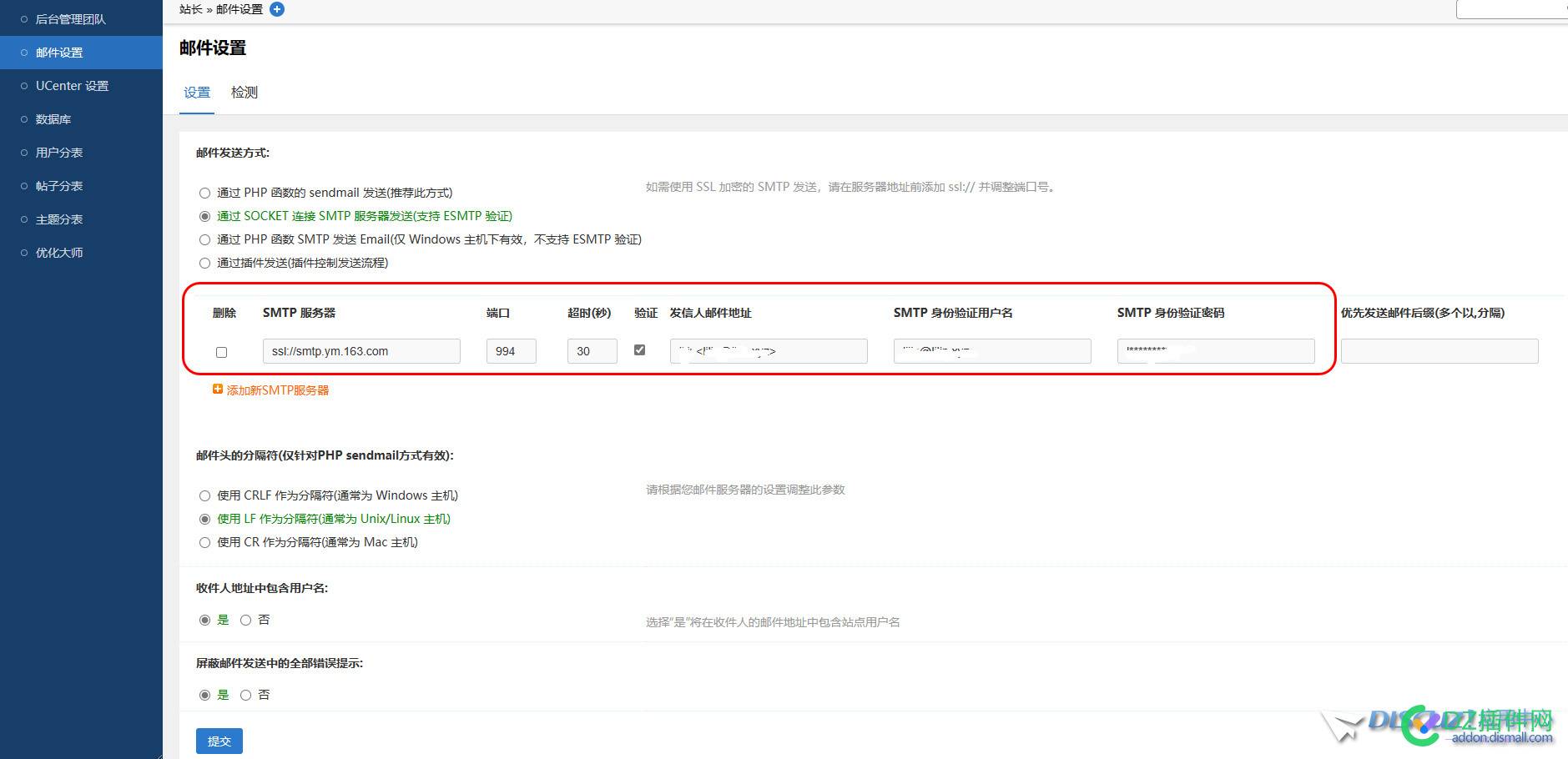Click the SSL SMTP hint text

pyautogui.click(x=851, y=187)
